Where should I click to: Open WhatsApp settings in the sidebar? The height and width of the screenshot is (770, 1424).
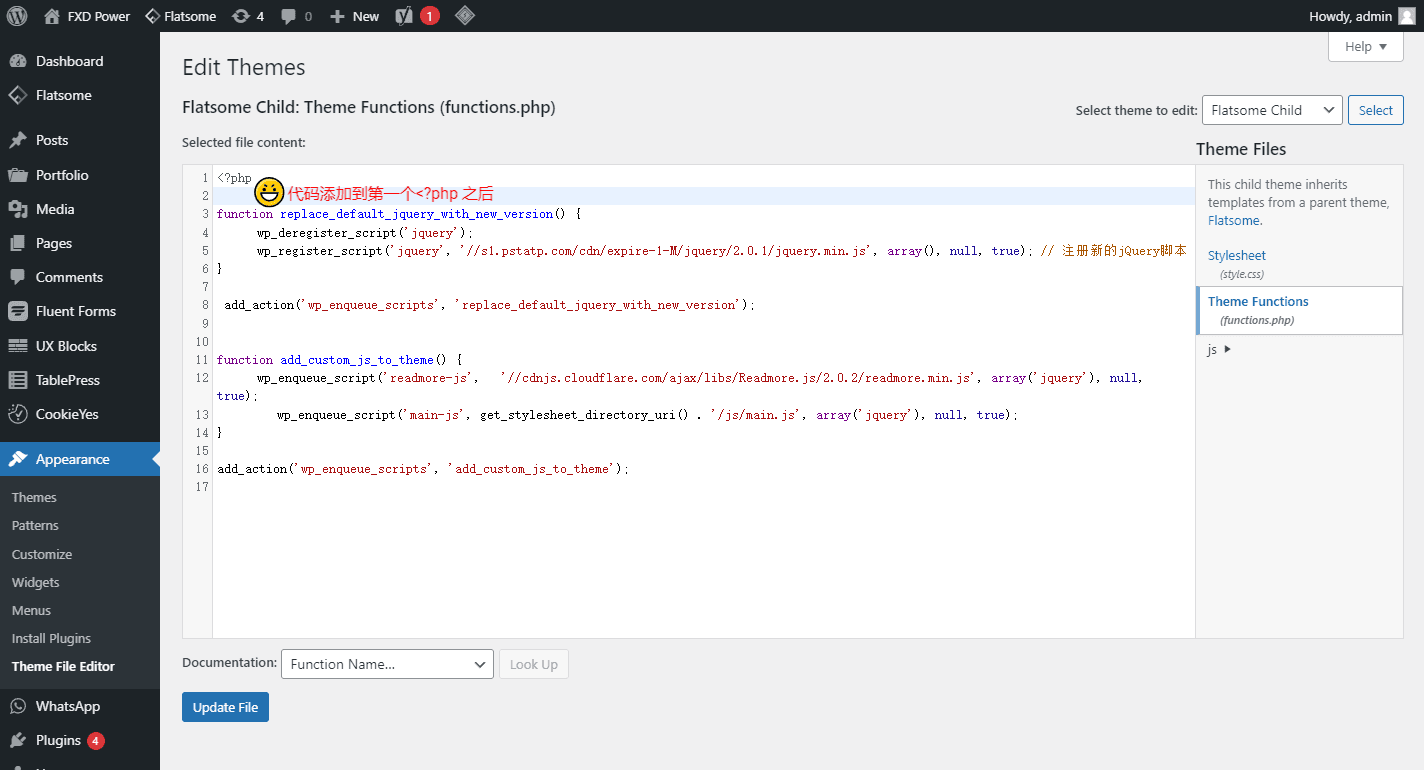pos(67,706)
